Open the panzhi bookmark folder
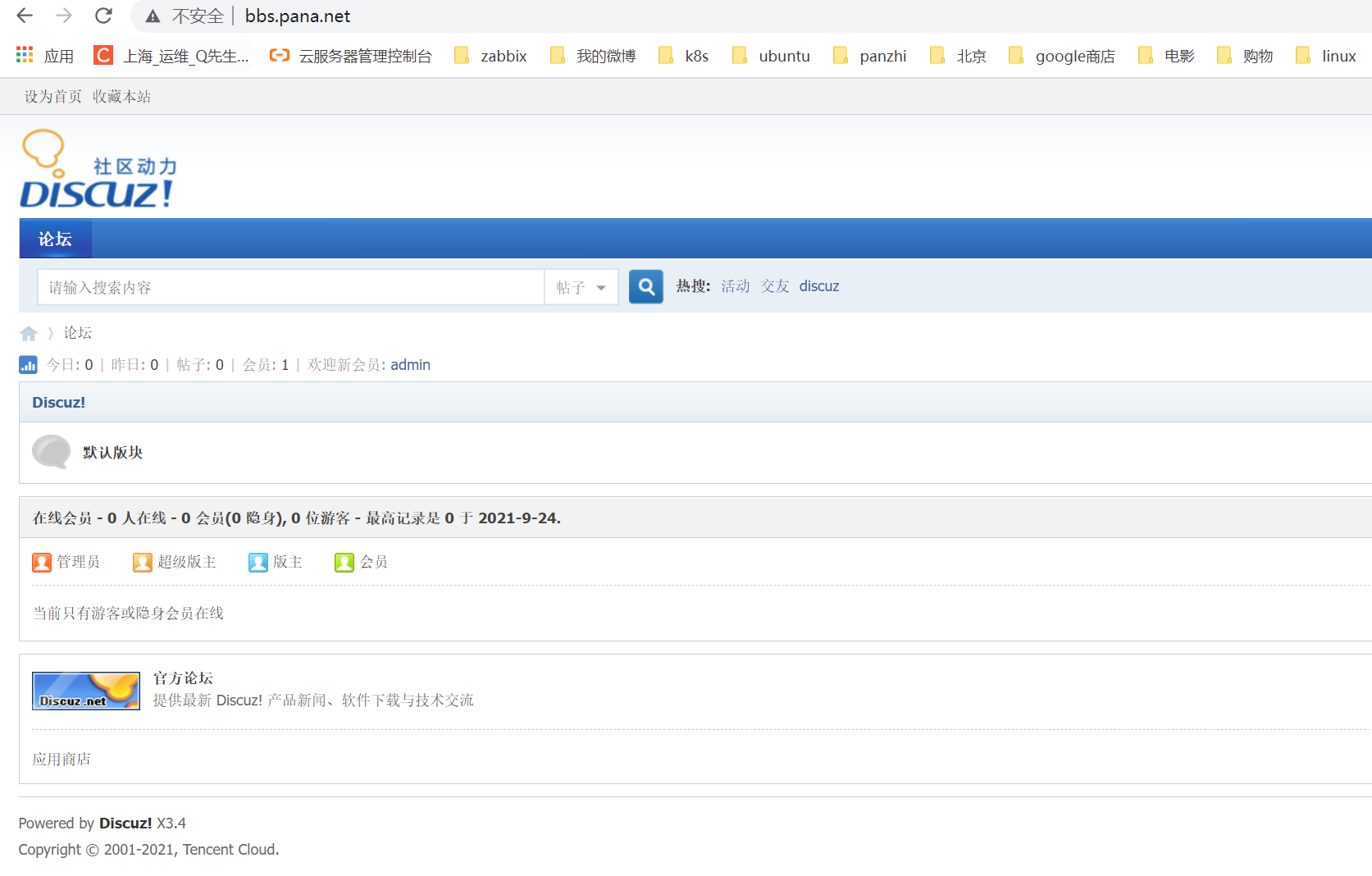The height and width of the screenshot is (876, 1372). (869, 56)
